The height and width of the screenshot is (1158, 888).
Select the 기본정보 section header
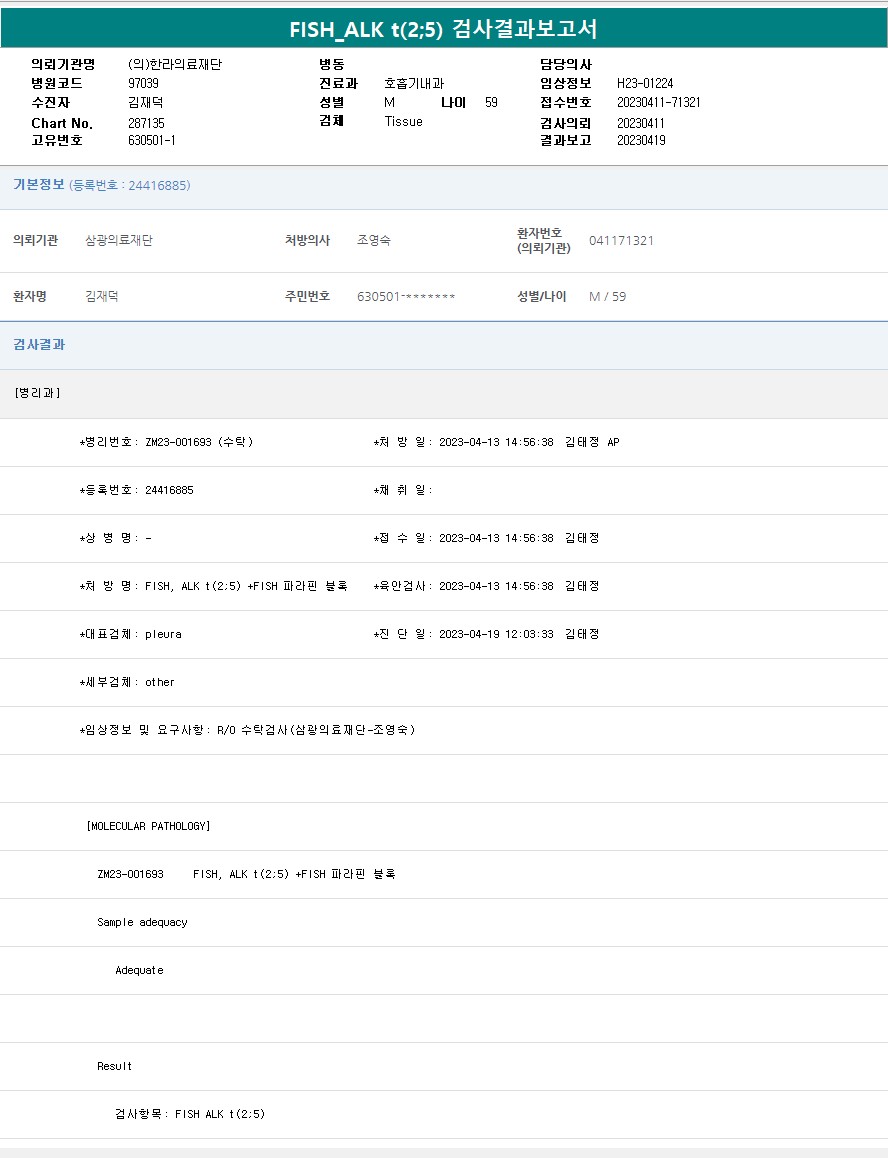[x=39, y=185]
